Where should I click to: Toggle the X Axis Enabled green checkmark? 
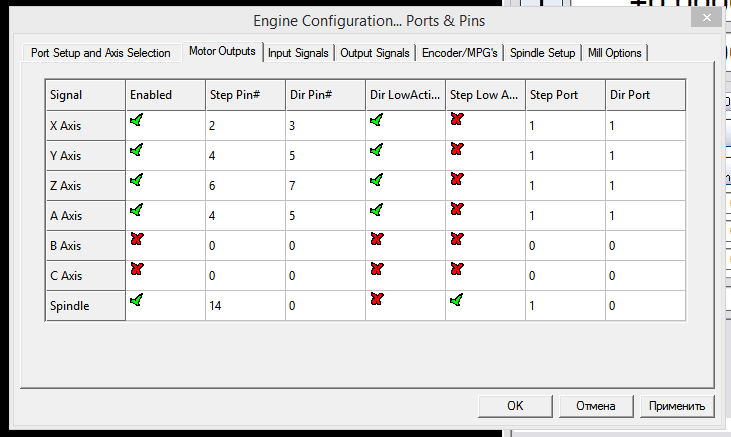click(136, 121)
